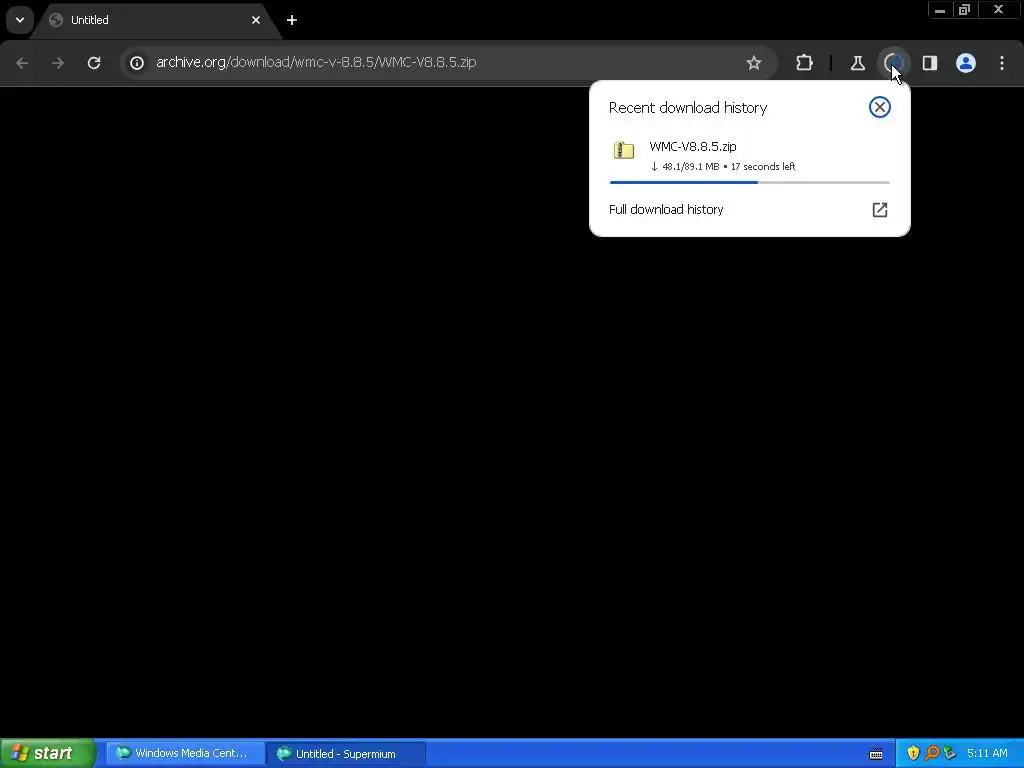1024x768 pixels.
Task: Click the magnifier tray icon
Action: point(932,753)
